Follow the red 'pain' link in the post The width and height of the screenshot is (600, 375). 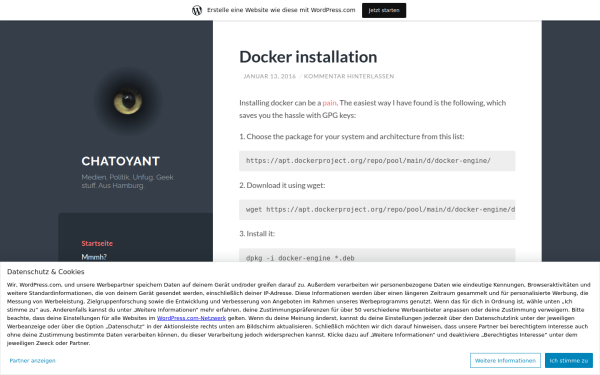(329, 103)
